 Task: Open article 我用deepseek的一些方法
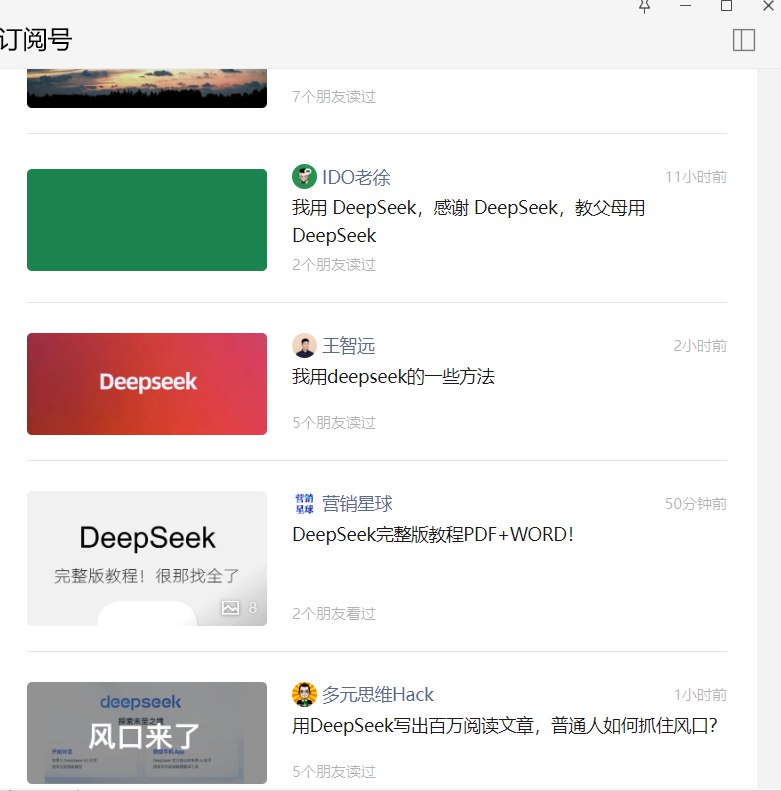(394, 377)
